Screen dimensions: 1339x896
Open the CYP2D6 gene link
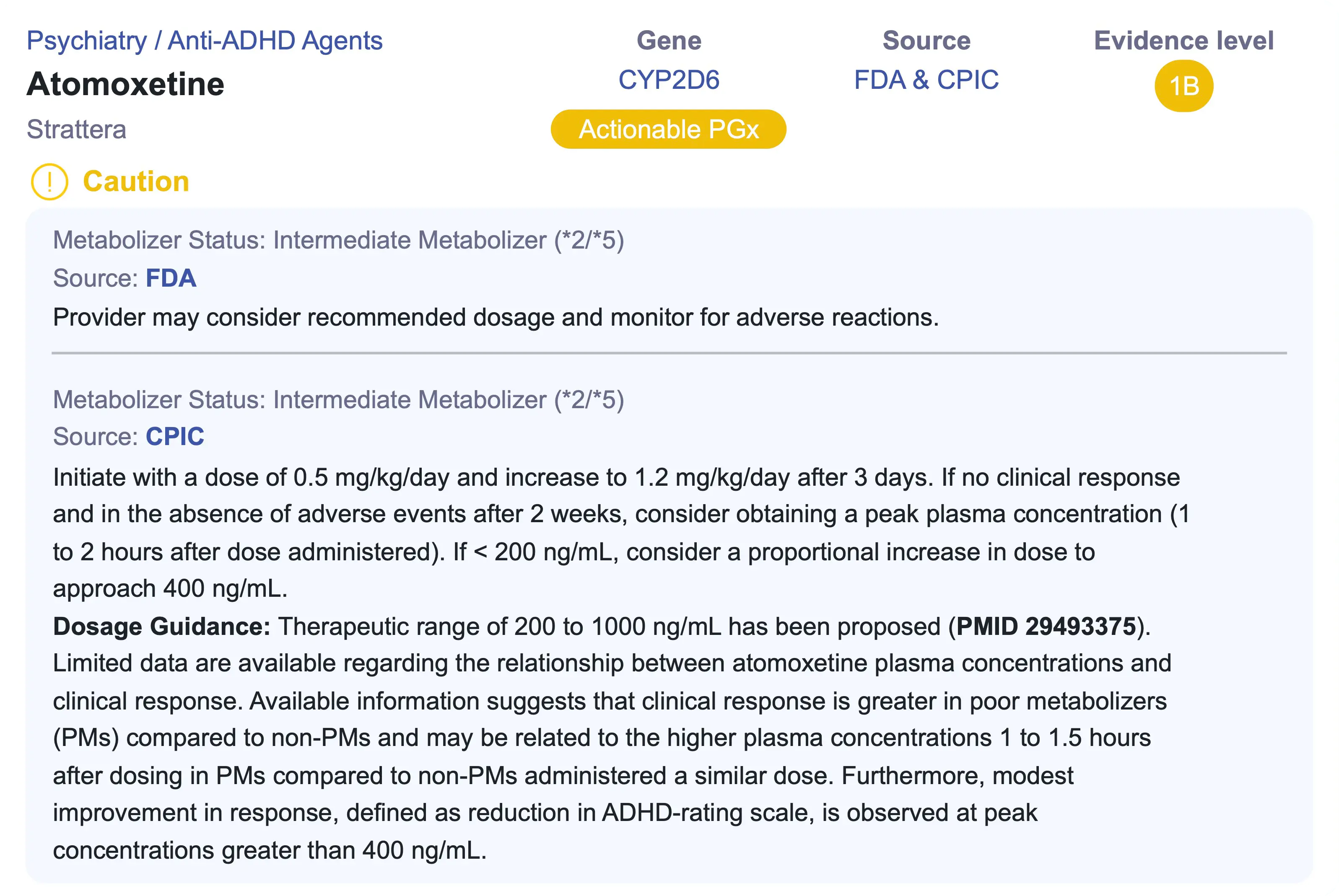669,80
